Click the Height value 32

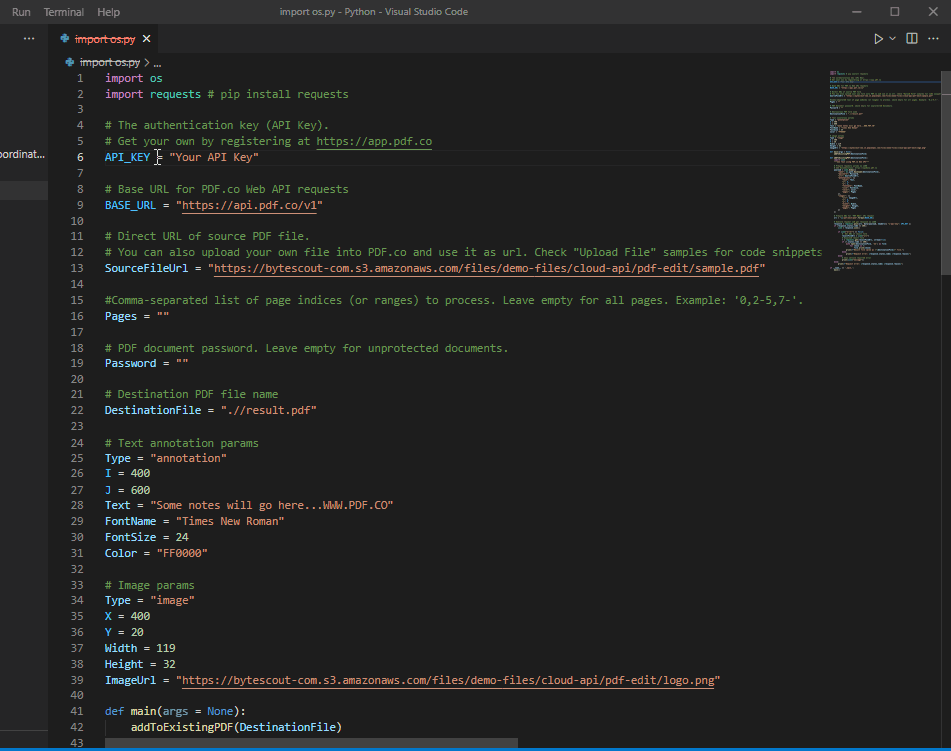point(169,664)
